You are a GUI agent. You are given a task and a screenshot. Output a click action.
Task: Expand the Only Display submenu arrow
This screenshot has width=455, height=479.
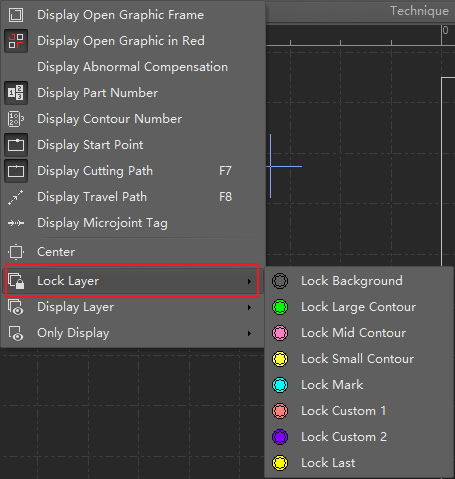pyautogui.click(x=249, y=333)
